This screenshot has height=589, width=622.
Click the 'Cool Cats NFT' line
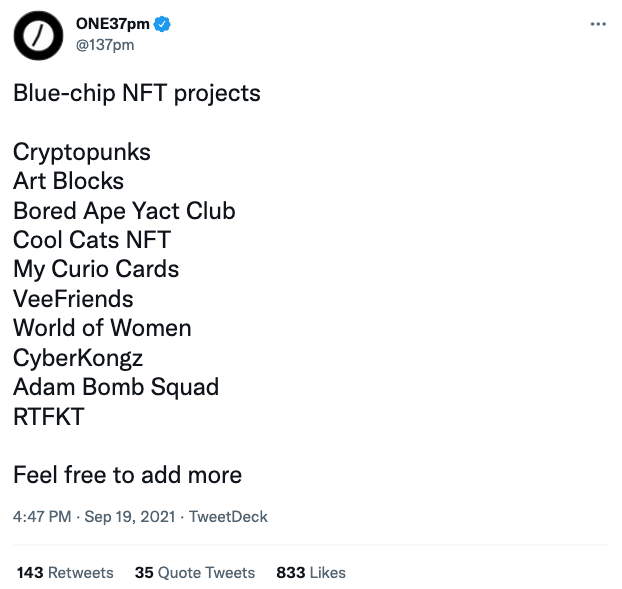(92, 240)
